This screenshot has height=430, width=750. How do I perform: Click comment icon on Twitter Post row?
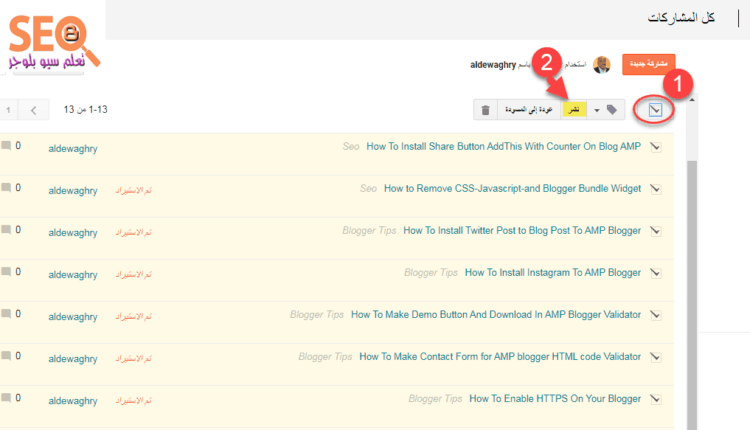point(6,230)
